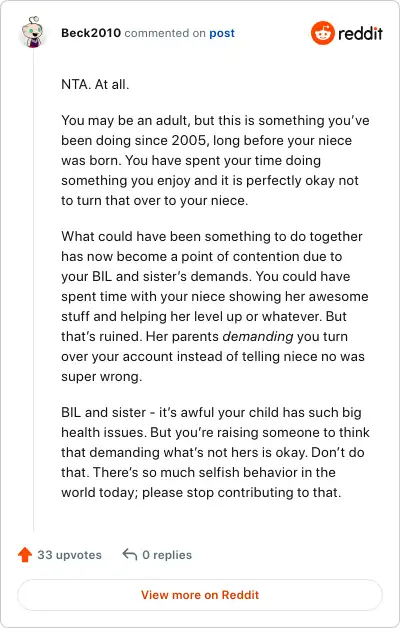Upvote using the orange arrow icon
The image size is (400, 628).
tap(25, 555)
